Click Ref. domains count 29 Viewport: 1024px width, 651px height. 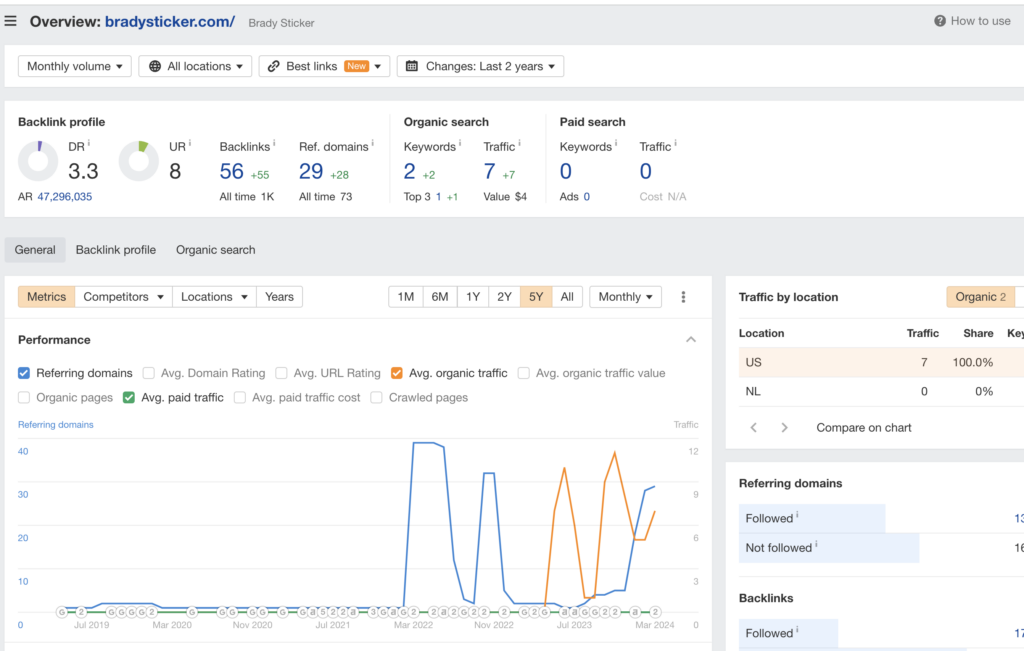pyautogui.click(x=311, y=171)
